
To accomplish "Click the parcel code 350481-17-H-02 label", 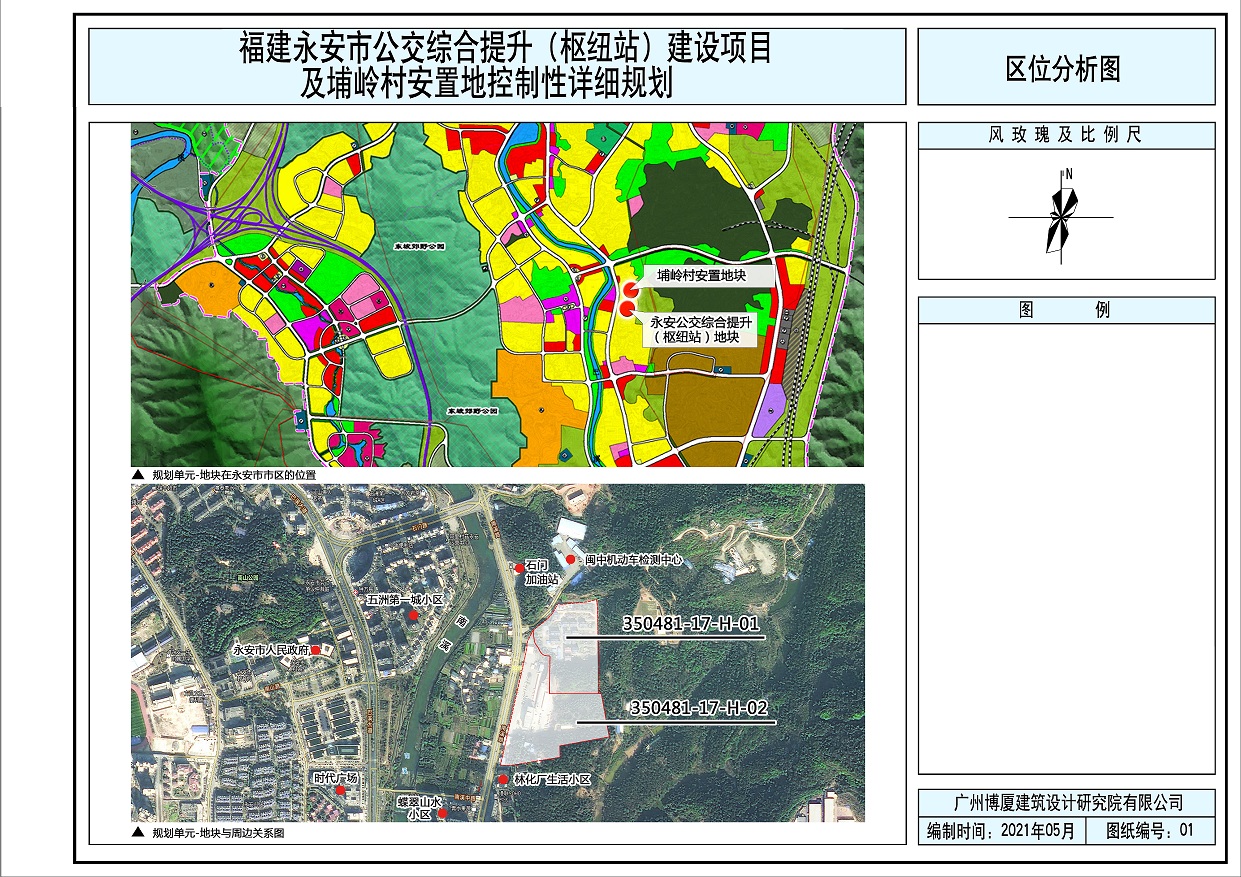I will [698, 708].
